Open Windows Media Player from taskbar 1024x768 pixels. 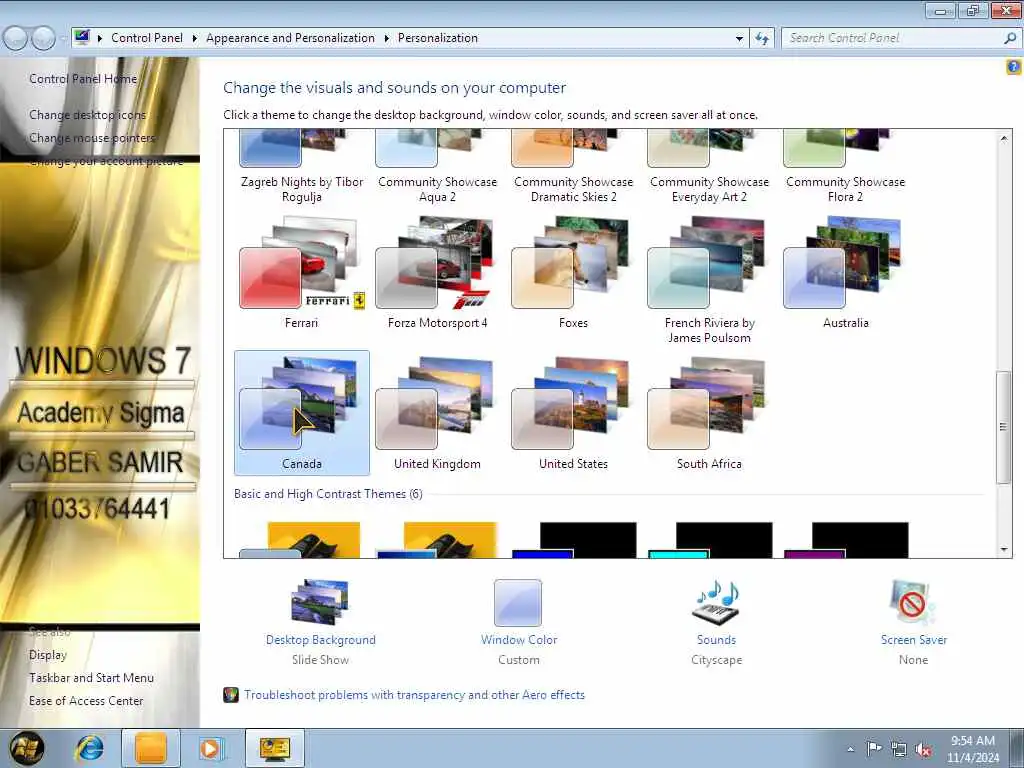coord(211,748)
